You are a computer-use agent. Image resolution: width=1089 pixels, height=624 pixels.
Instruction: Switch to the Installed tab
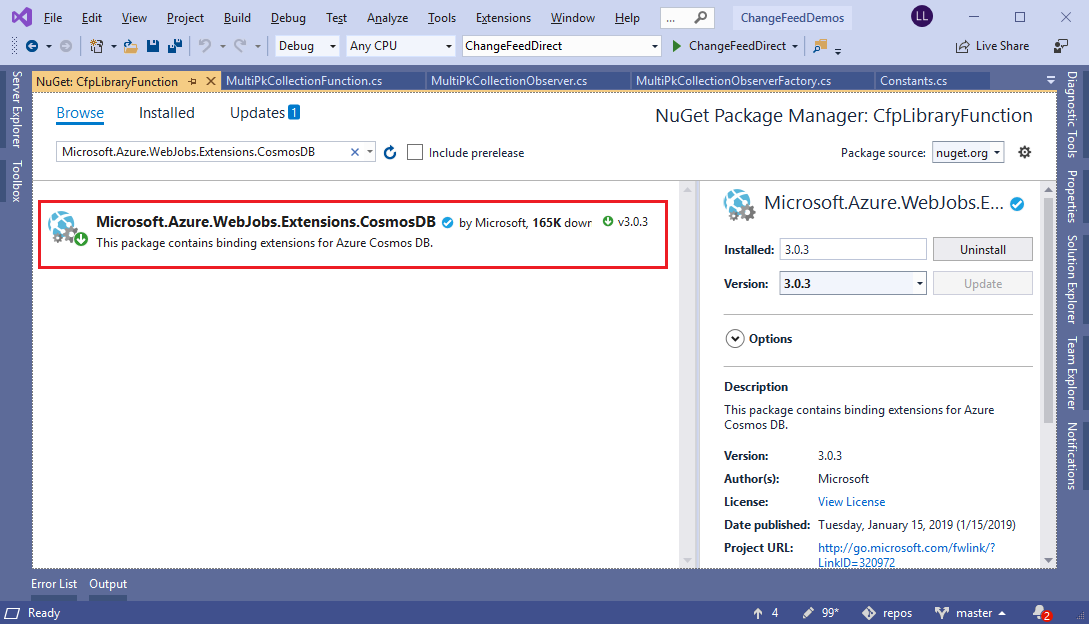tap(167, 113)
